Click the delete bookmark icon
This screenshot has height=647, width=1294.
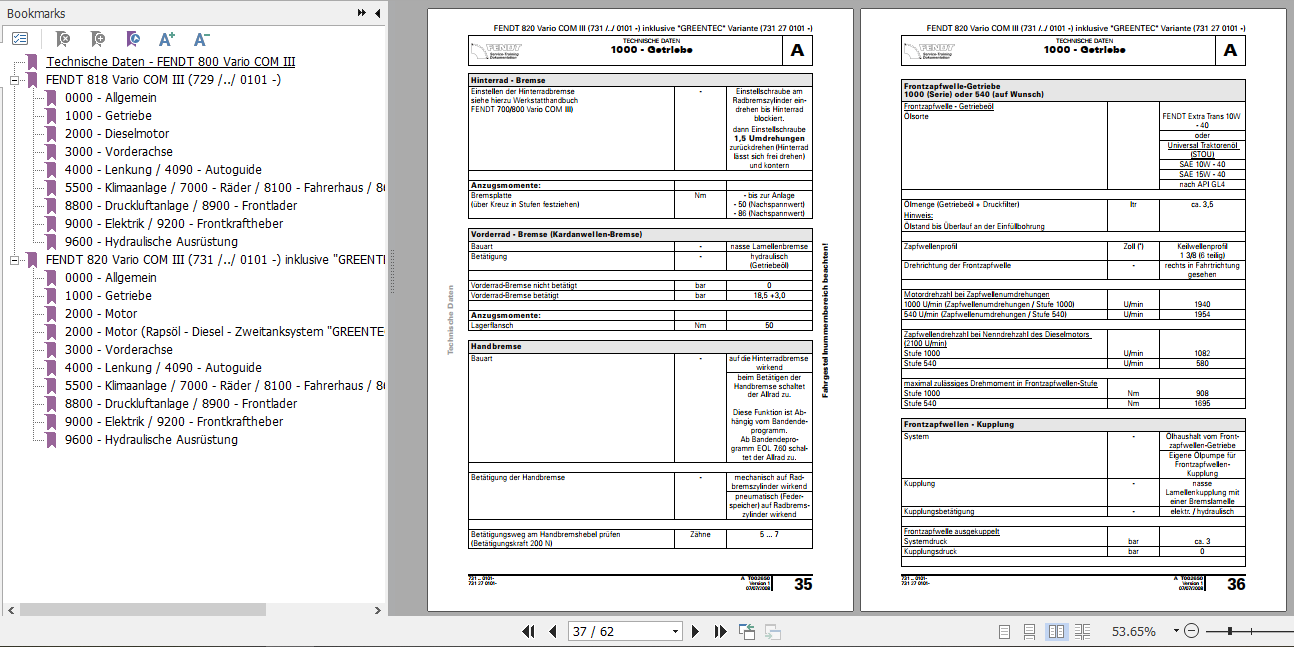point(62,39)
